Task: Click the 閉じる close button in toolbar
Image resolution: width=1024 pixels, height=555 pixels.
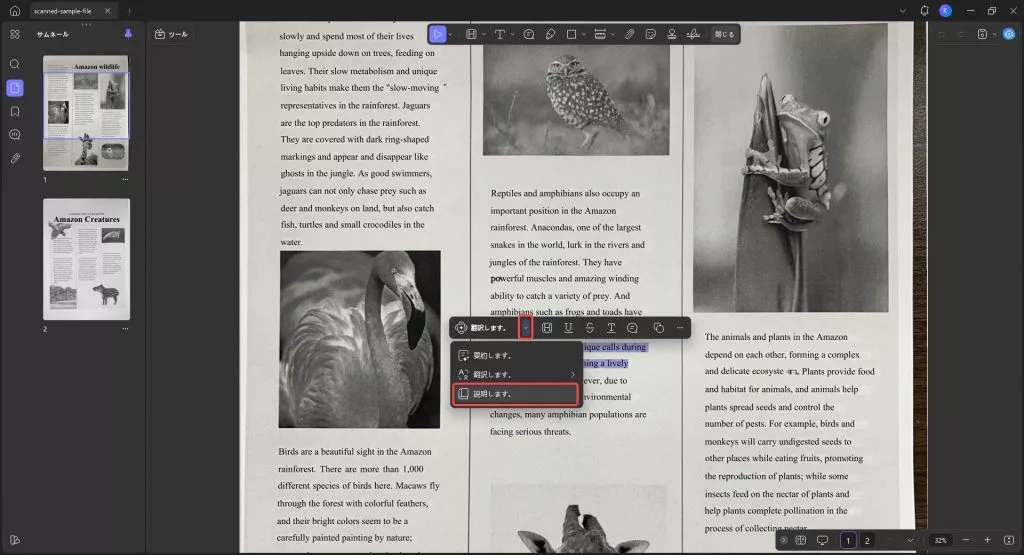Action: click(724, 34)
